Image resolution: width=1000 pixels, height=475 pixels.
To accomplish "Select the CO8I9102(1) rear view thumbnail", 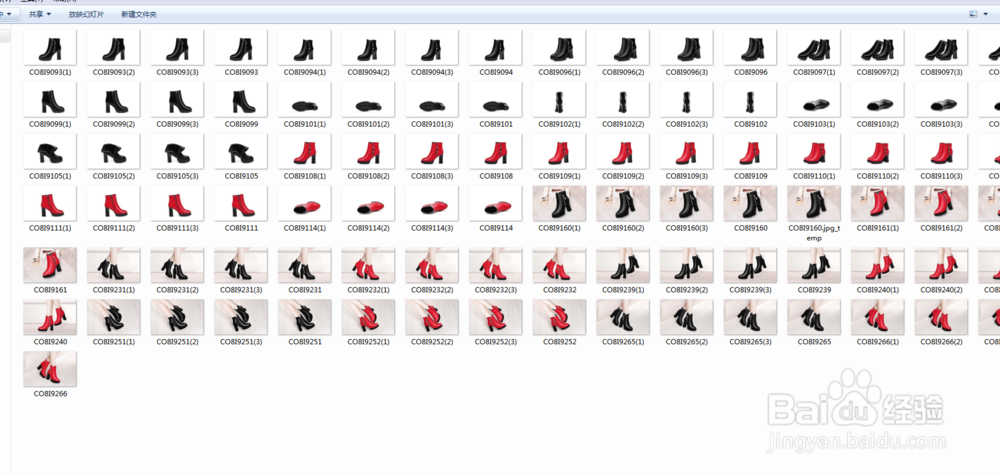I will pos(559,100).
